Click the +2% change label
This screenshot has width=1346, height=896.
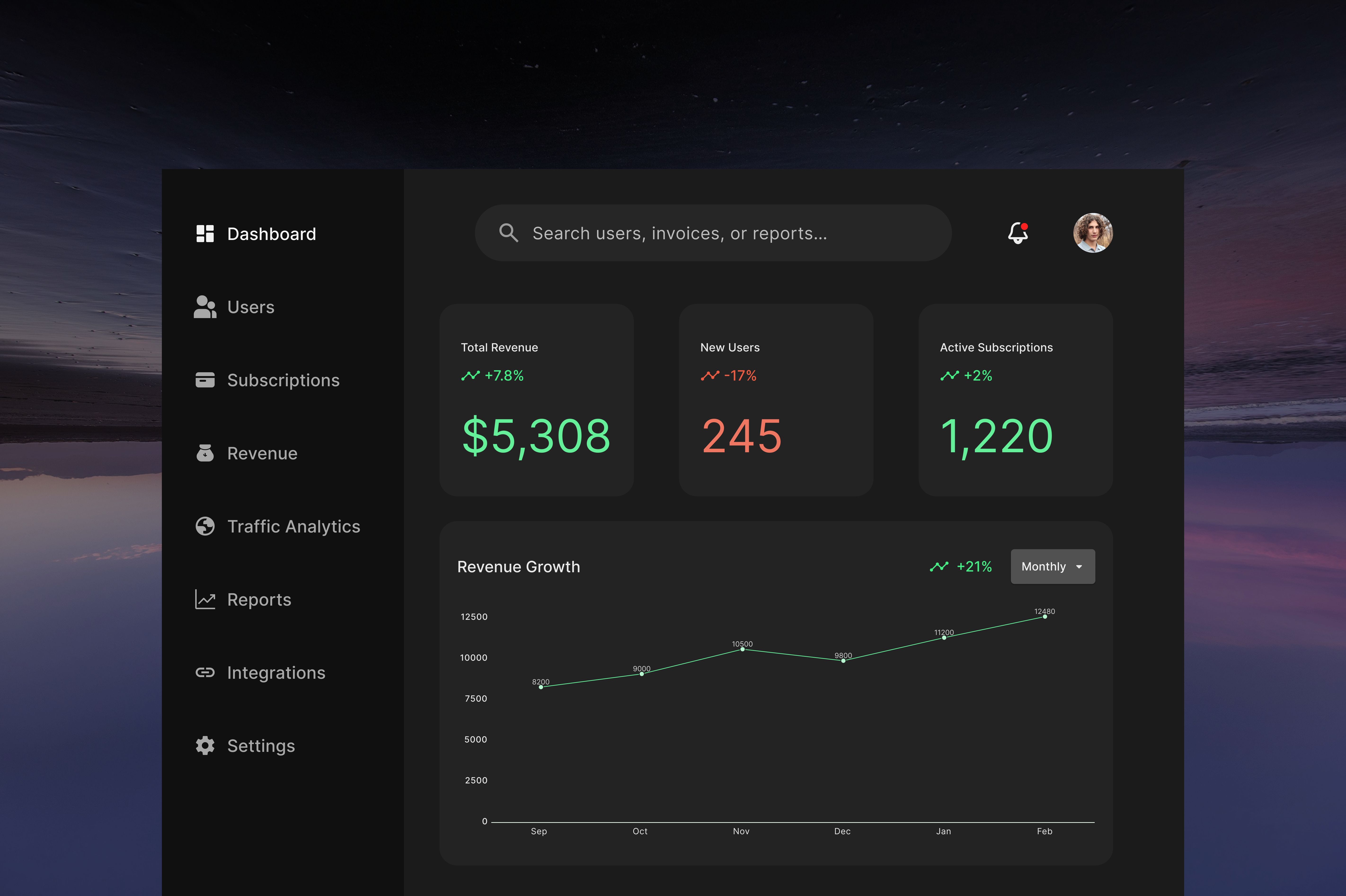click(978, 375)
